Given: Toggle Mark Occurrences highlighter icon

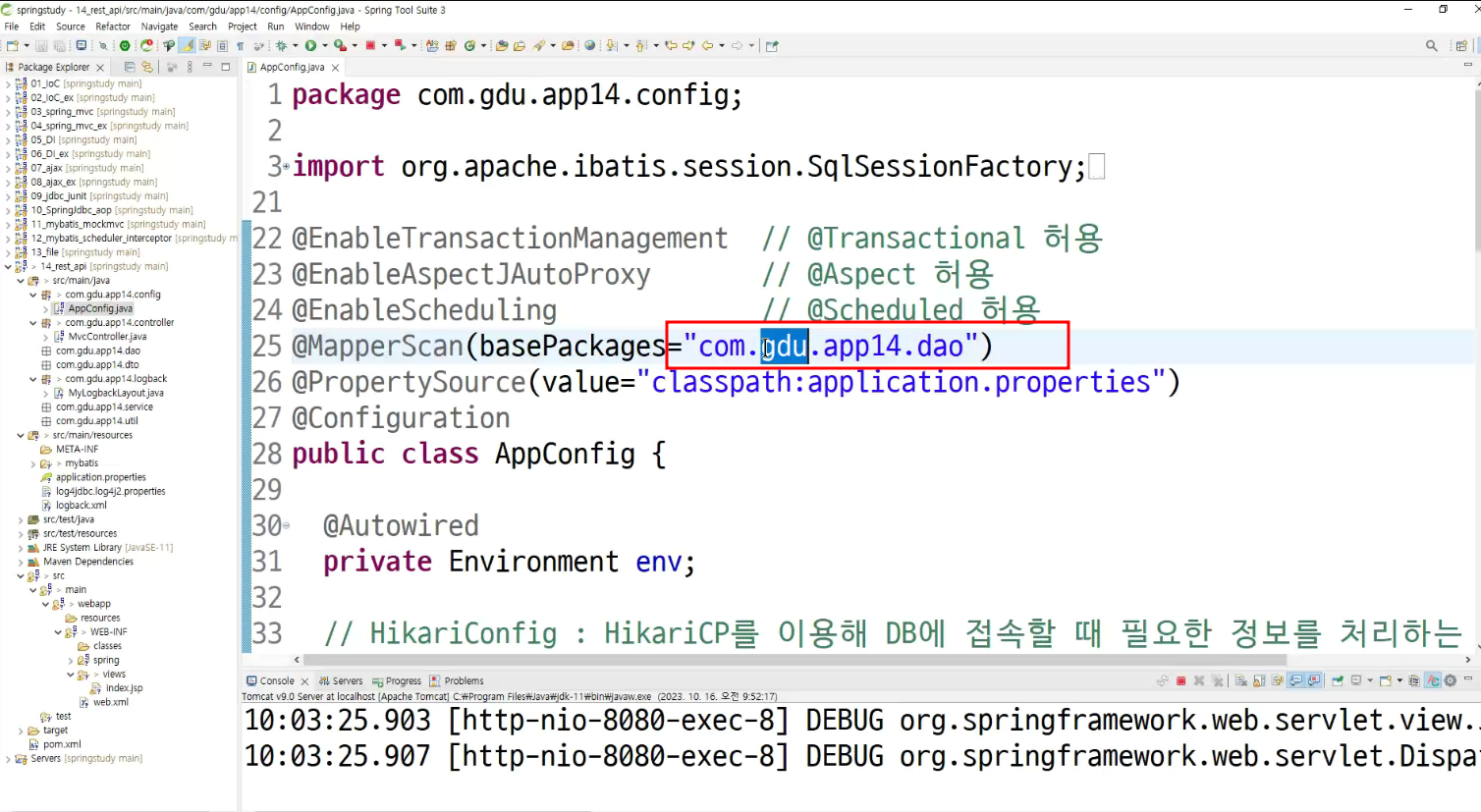Looking at the screenshot, I should coord(188,45).
